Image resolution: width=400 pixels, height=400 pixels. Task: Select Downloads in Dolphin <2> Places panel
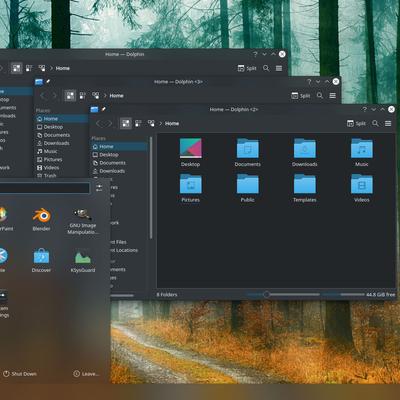119,171
